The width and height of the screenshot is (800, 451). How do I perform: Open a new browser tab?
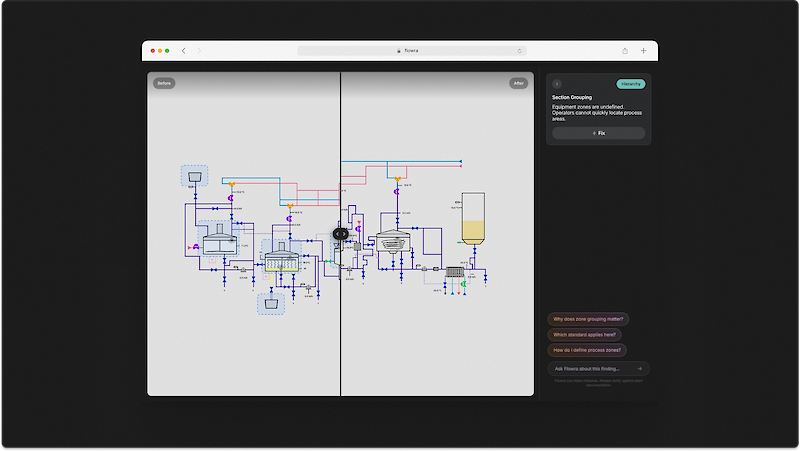(x=643, y=51)
